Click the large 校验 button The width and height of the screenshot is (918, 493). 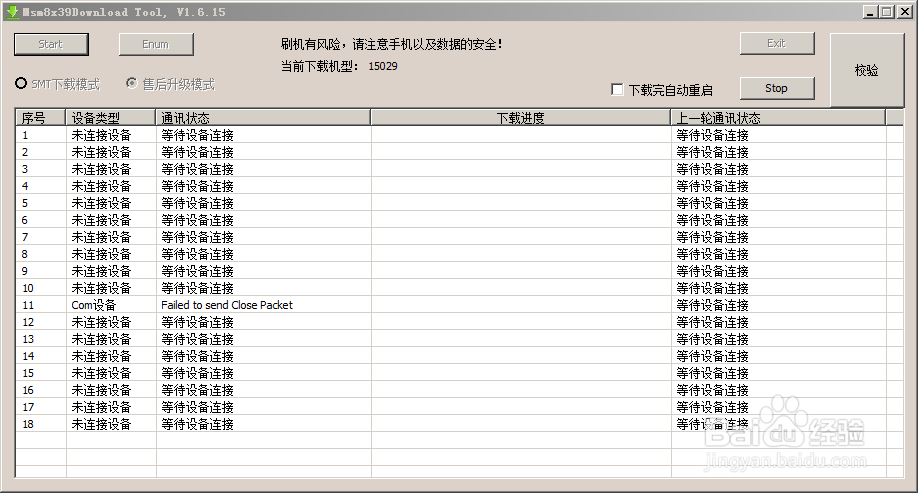pos(867,70)
